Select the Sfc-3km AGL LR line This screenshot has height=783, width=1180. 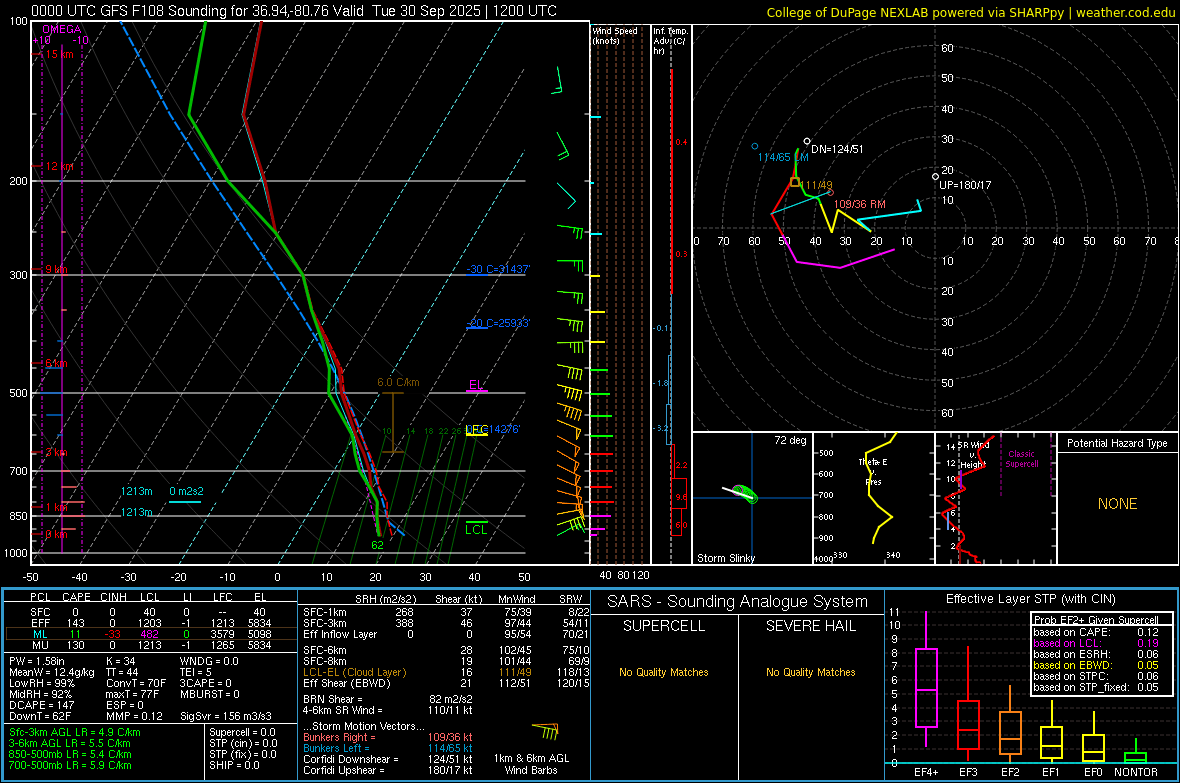click(75, 732)
